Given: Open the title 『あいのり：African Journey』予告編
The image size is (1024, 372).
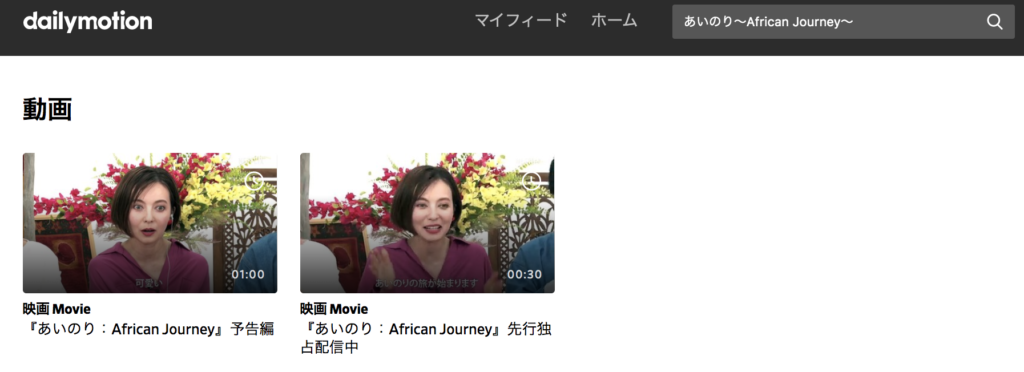Looking at the screenshot, I should (x=148, y=329).
